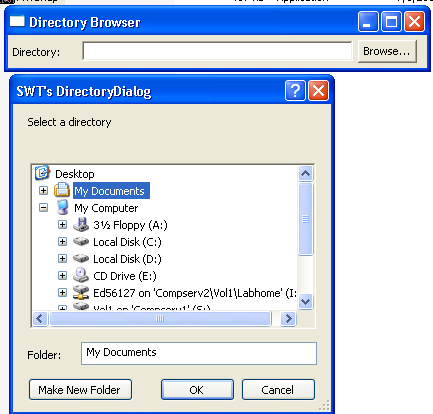
Task: Click the vertical scrollbar up arrow
Action: click(305, 173)
